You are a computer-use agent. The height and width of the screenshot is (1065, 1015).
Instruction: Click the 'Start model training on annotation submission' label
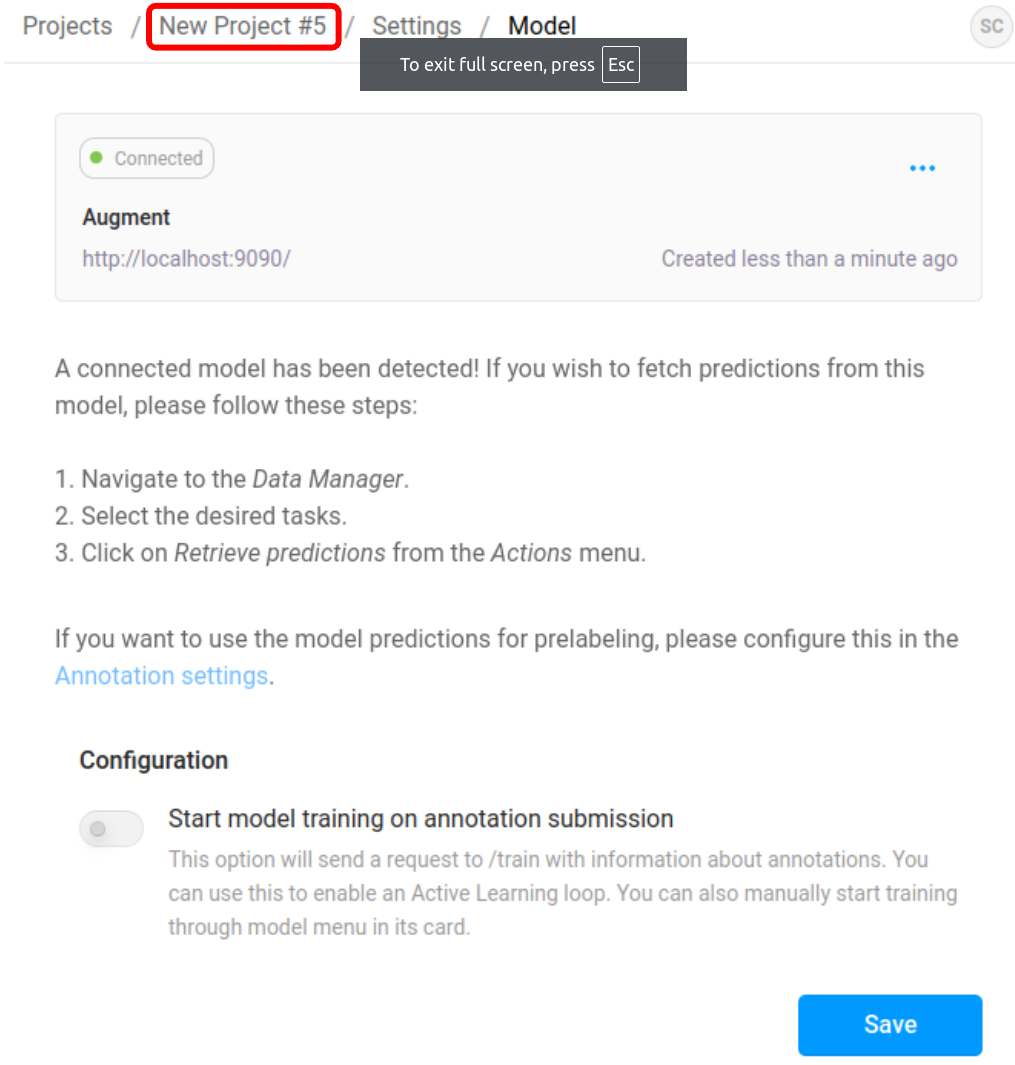tap(421, 818)
